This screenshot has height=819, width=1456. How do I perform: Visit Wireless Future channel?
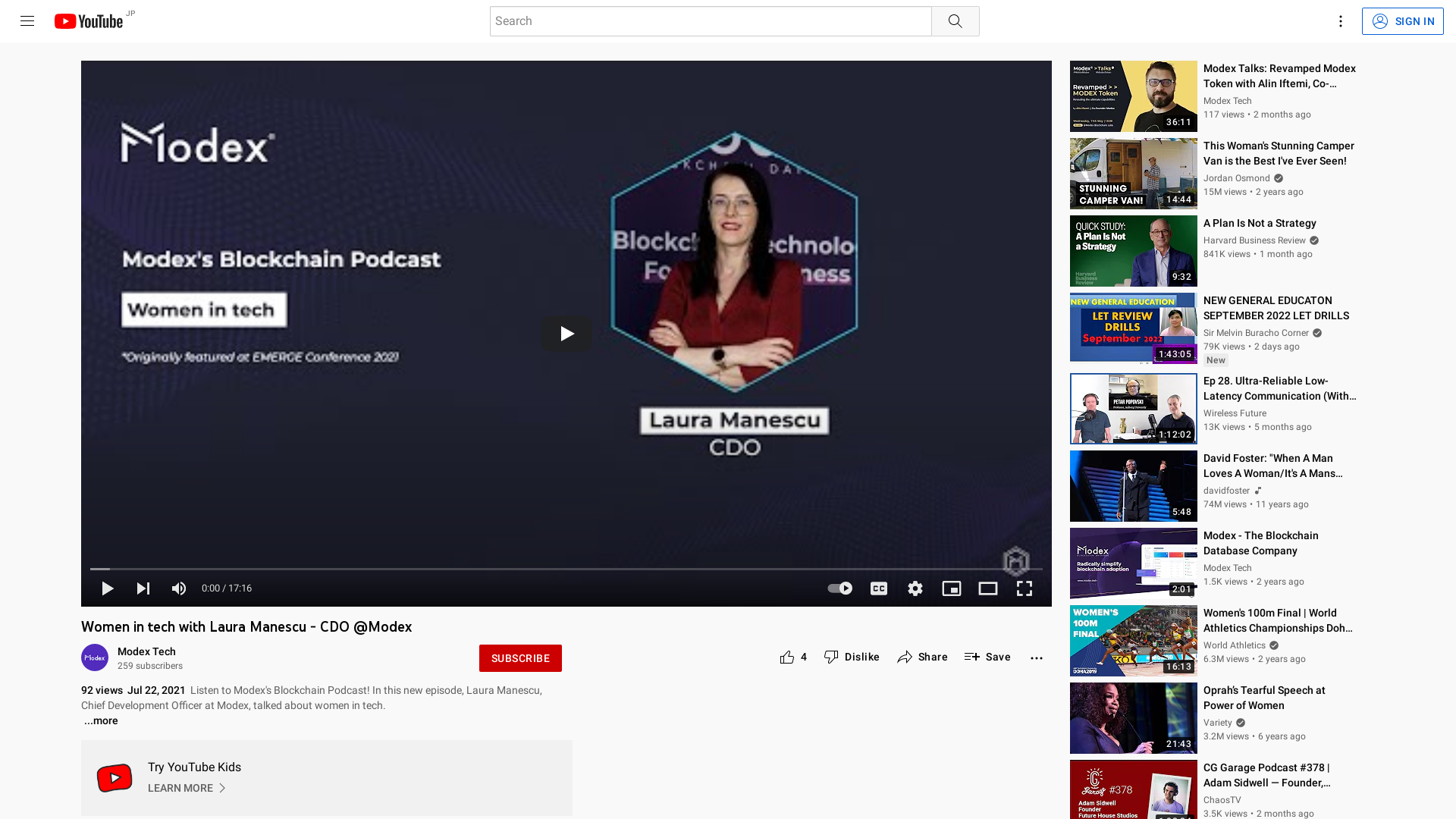coord(1235,414)
